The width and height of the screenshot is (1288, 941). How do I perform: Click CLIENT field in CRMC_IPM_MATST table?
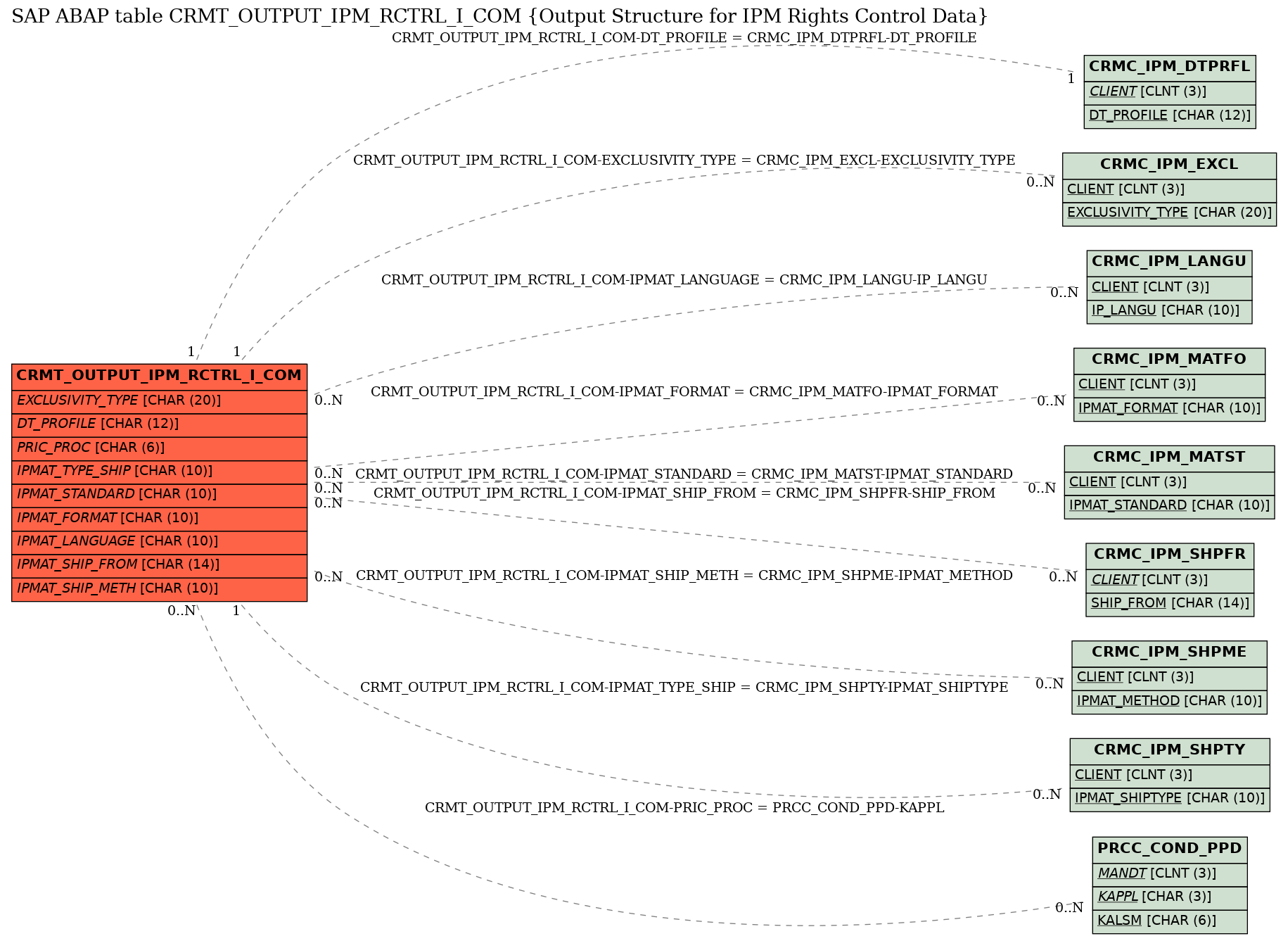click(x=1169, y=483)
